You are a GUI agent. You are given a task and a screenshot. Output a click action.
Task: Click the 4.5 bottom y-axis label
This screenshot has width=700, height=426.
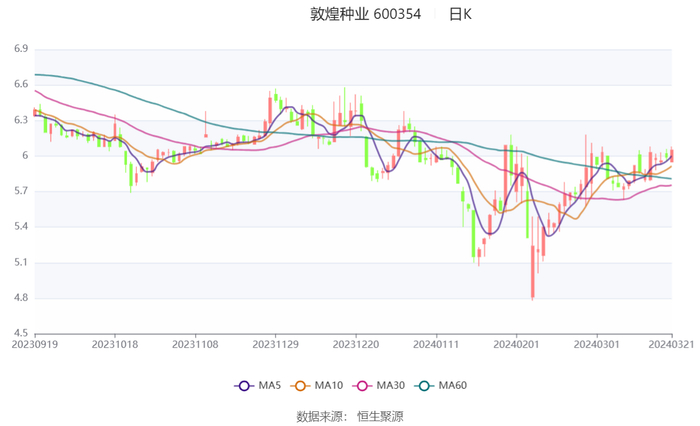[x=20, y=333]
